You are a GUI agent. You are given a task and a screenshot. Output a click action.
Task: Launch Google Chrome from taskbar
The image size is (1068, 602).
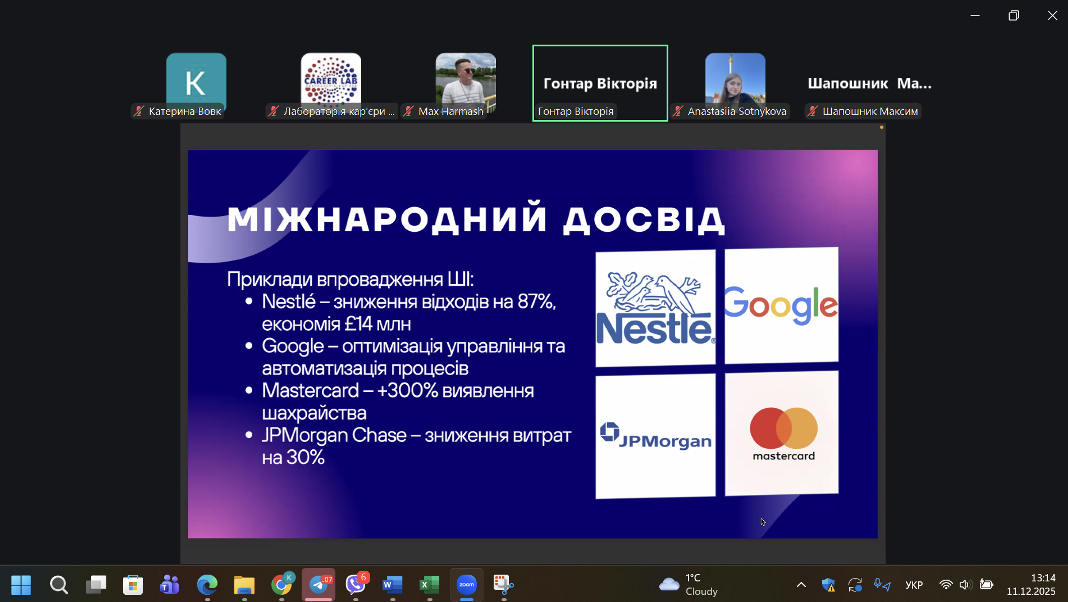tap(282, 585)
